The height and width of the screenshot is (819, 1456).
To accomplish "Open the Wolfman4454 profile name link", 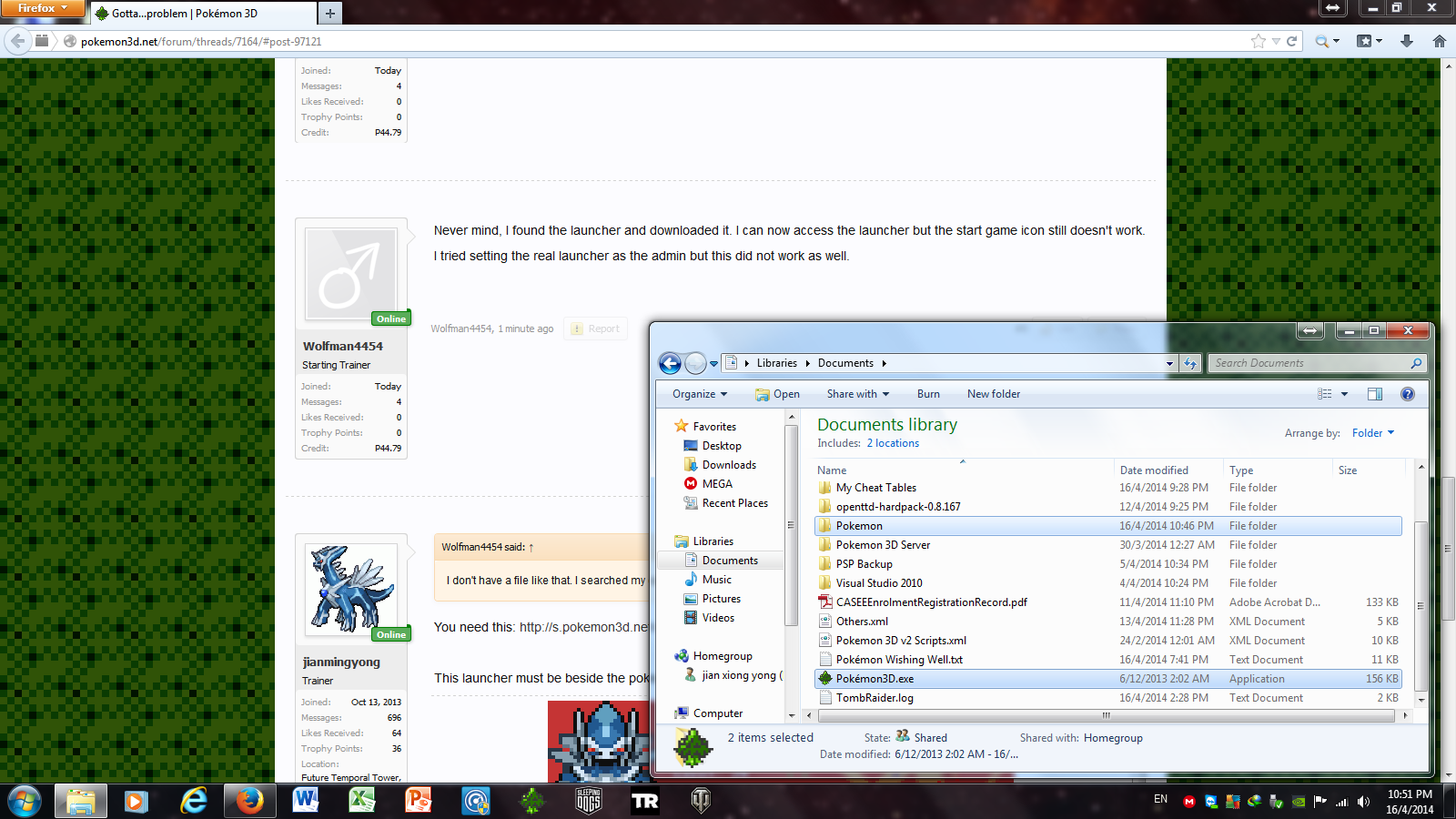I will (x=343, y=346).
